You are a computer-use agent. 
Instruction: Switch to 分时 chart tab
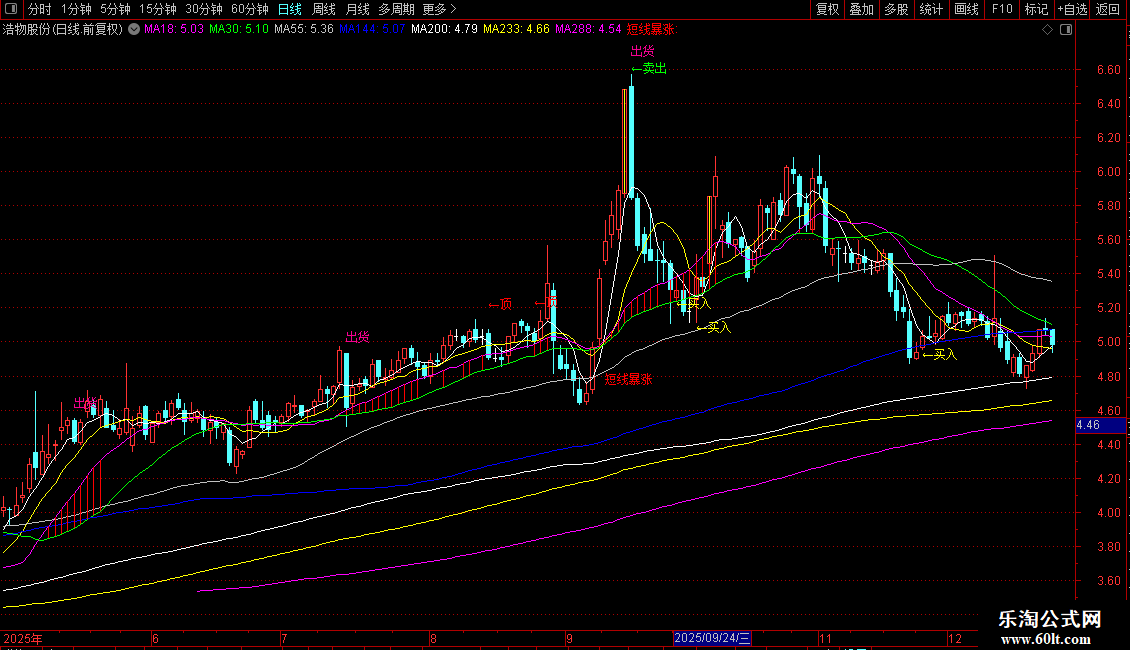pos(40,9)
